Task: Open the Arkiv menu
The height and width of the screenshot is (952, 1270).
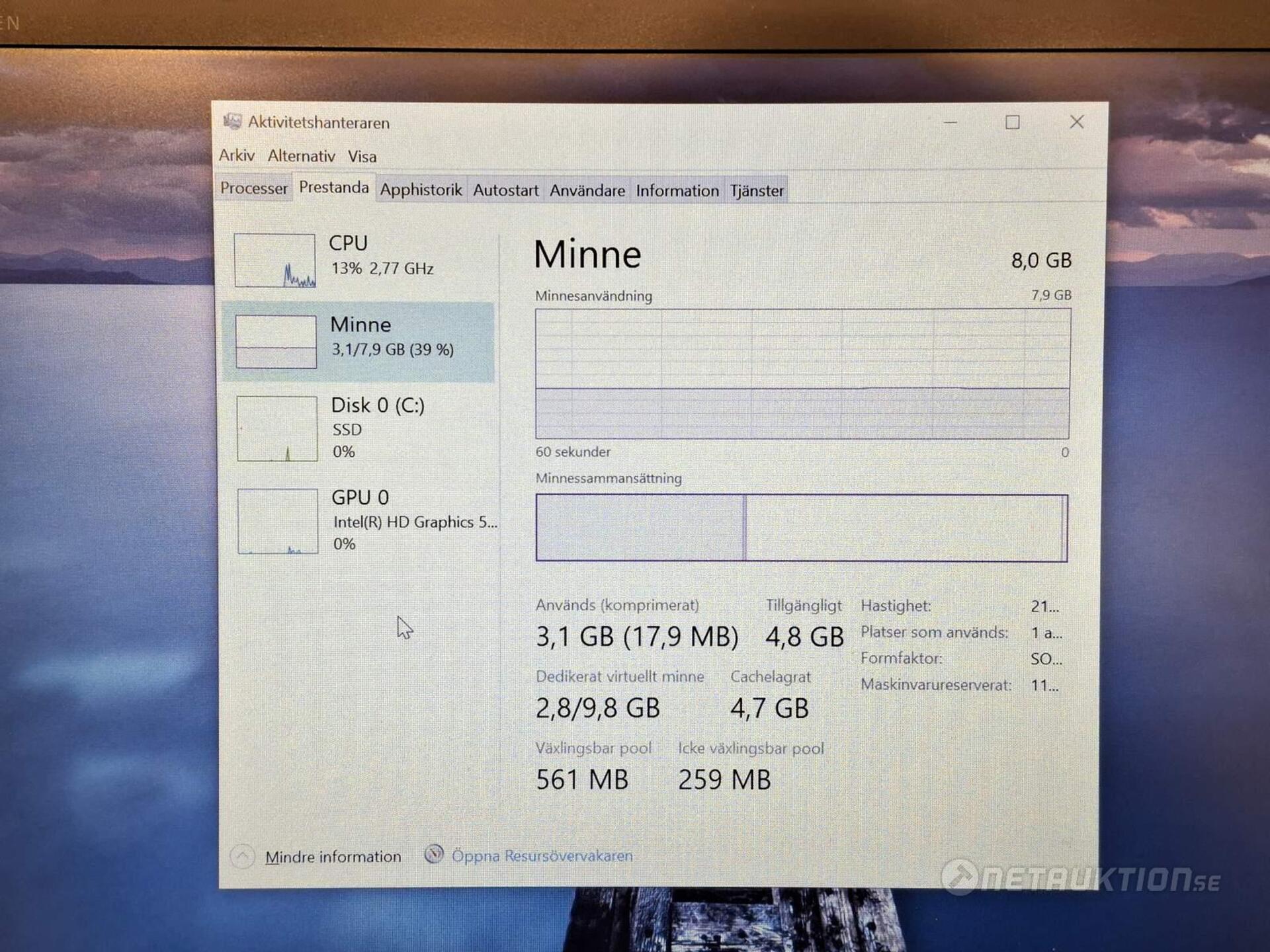Action: (x=236, y=156)
